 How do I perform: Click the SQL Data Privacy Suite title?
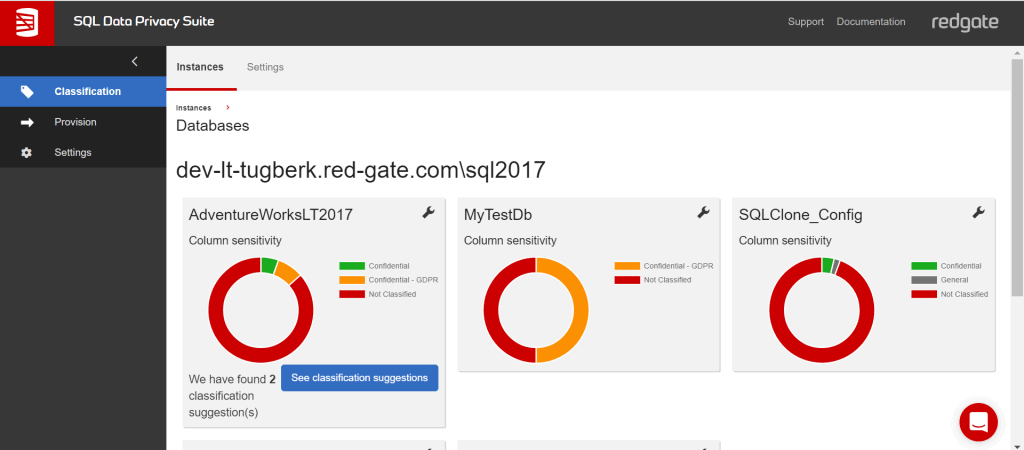(x=144, y=22)
